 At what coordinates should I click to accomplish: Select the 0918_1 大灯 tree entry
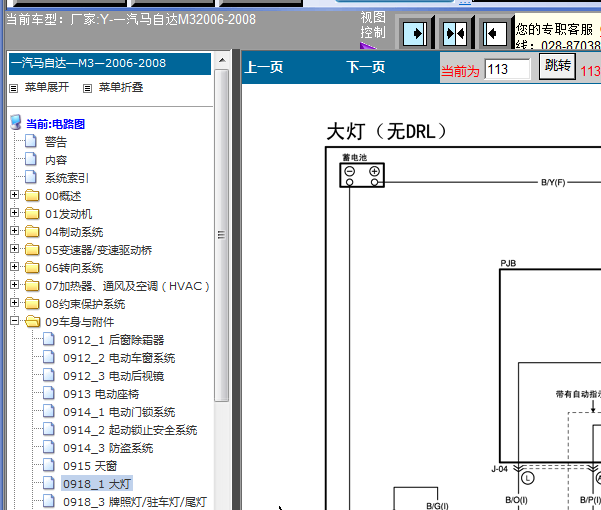[x=97, y=484]
